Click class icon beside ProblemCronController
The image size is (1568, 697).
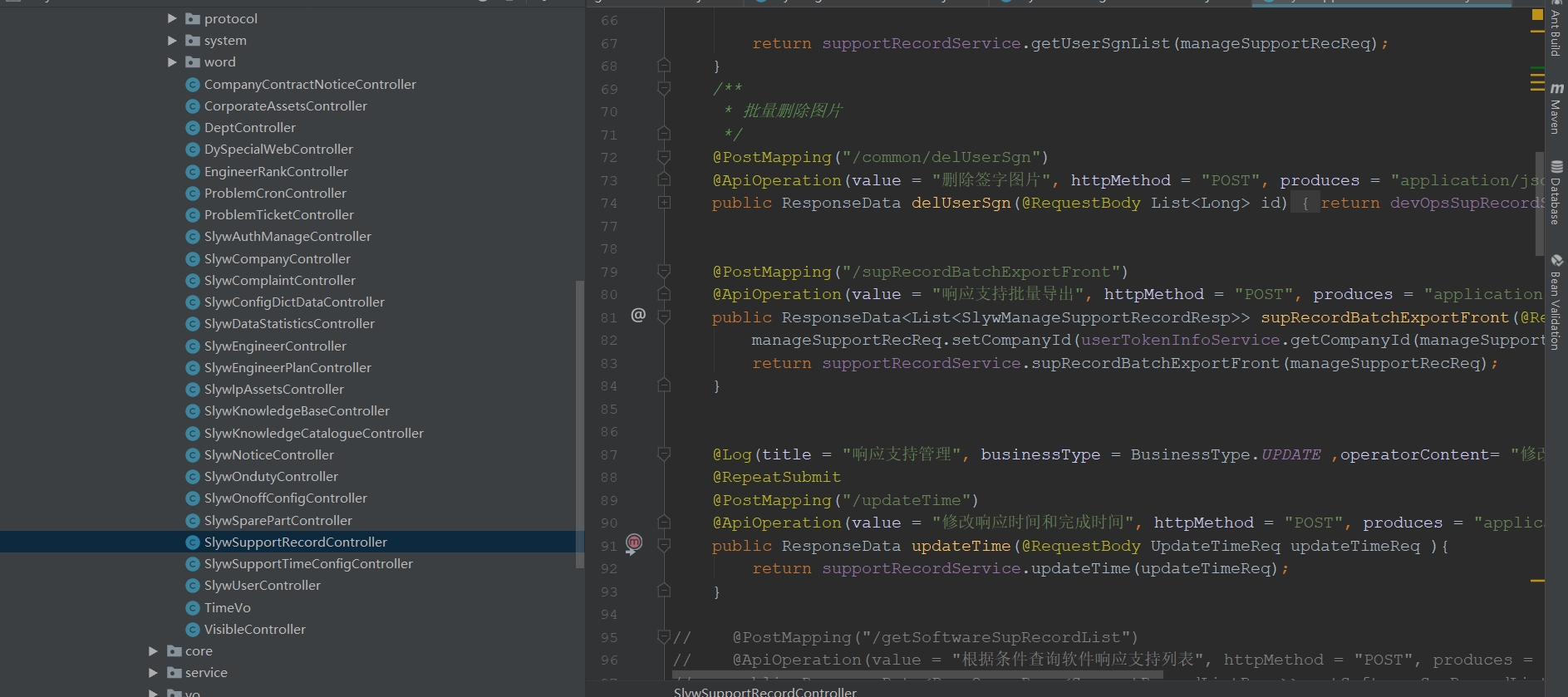click(193, 194)
